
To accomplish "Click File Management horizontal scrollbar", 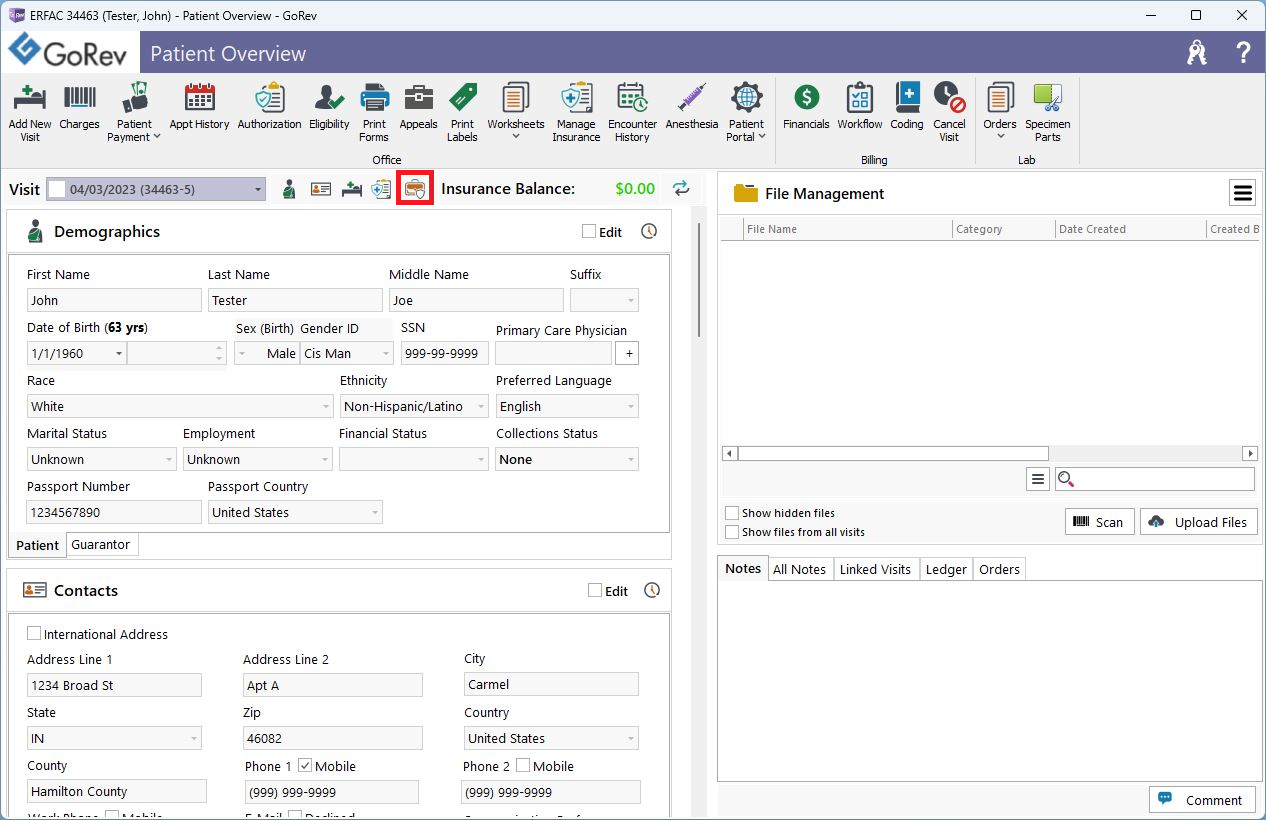I will (893, 453).
